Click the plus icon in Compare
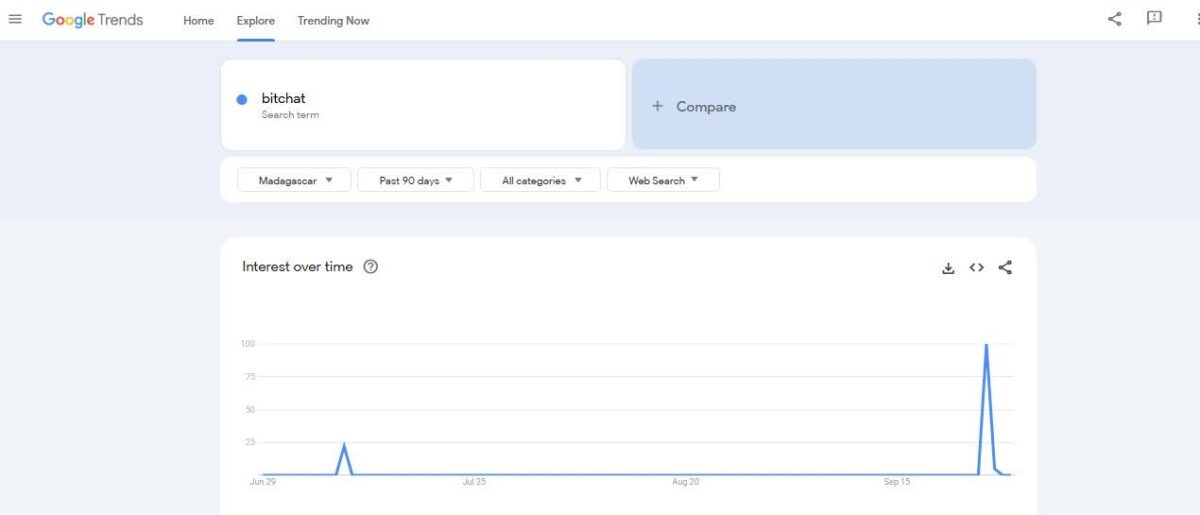Screen dimensions: 1200x515 (x=657, y=106)
